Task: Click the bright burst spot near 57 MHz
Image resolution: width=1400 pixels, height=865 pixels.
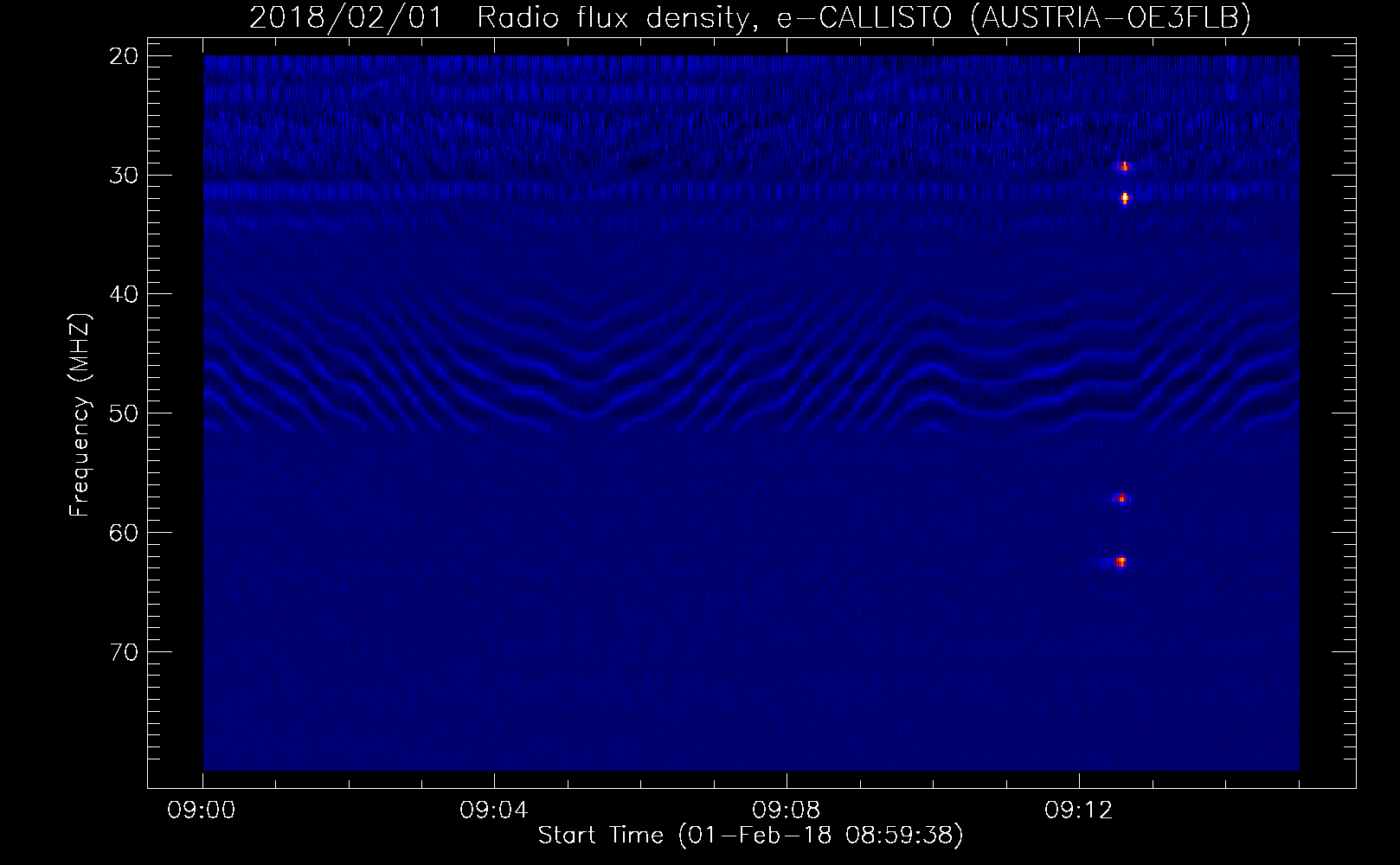Action: click(x=1121, y=498)
